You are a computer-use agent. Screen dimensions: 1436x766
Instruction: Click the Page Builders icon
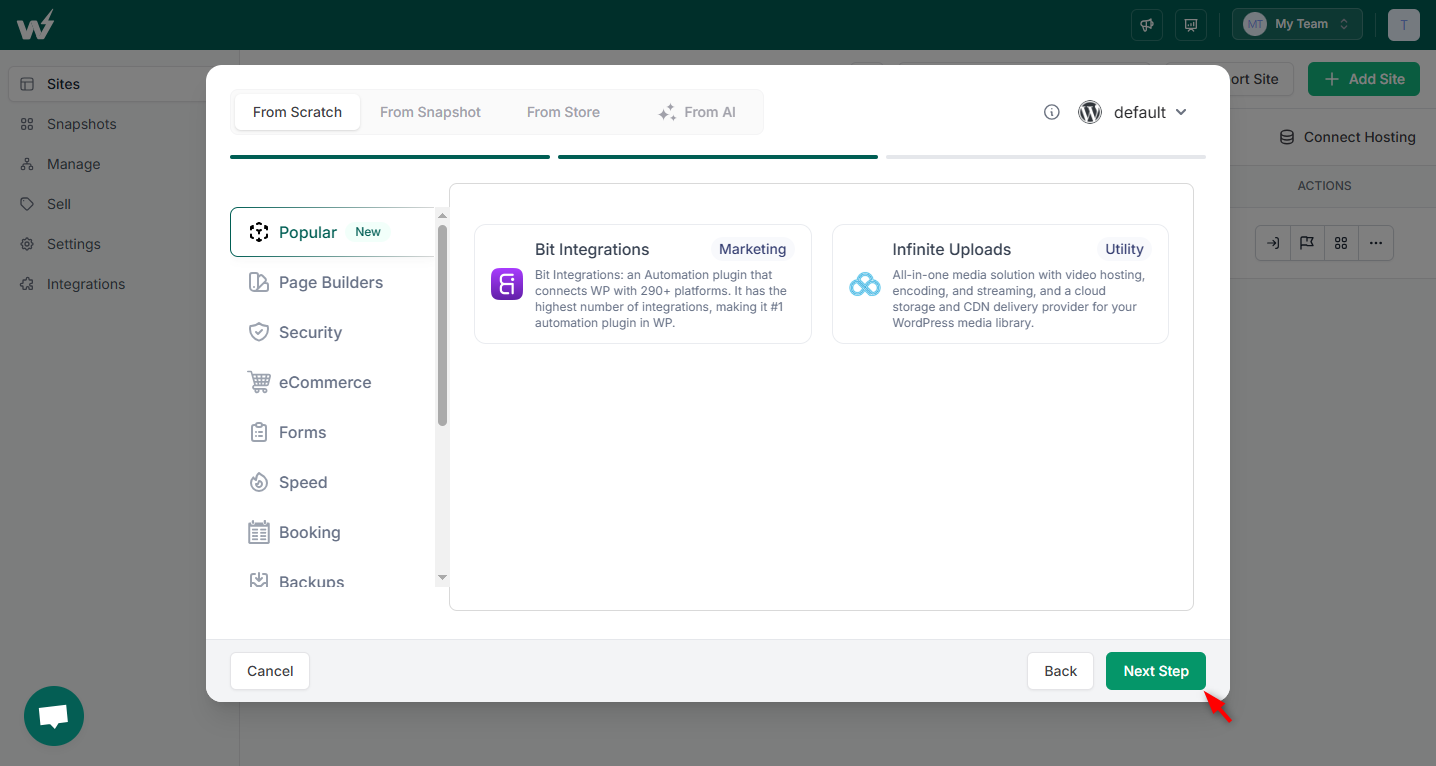point(259,282)
